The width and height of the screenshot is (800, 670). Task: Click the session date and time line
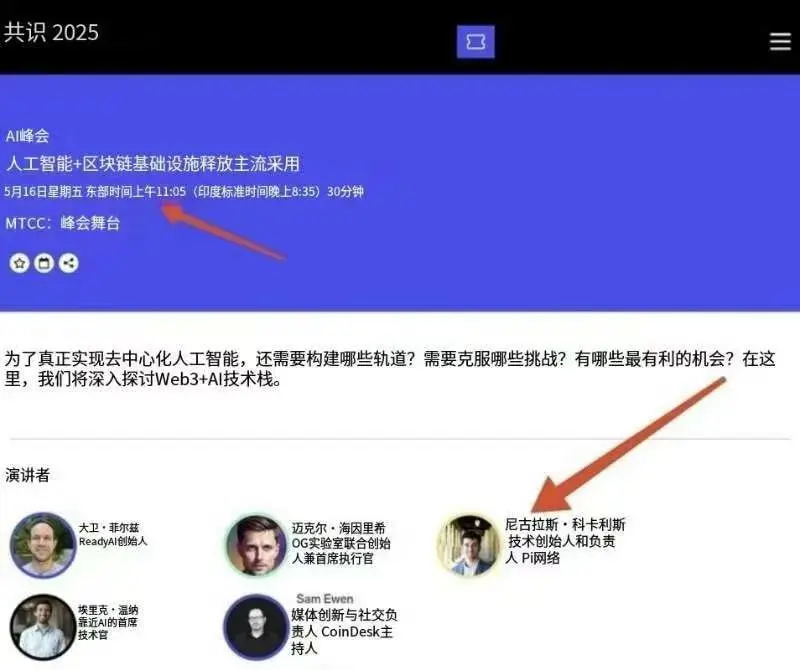click(x=184, y=192)
